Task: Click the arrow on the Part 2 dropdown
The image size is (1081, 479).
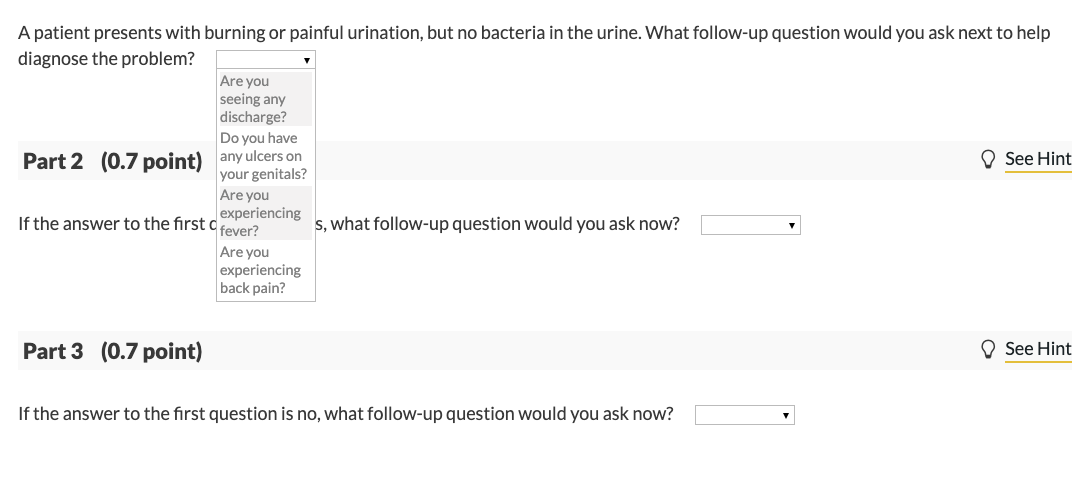Action: [x=791, y=226]
